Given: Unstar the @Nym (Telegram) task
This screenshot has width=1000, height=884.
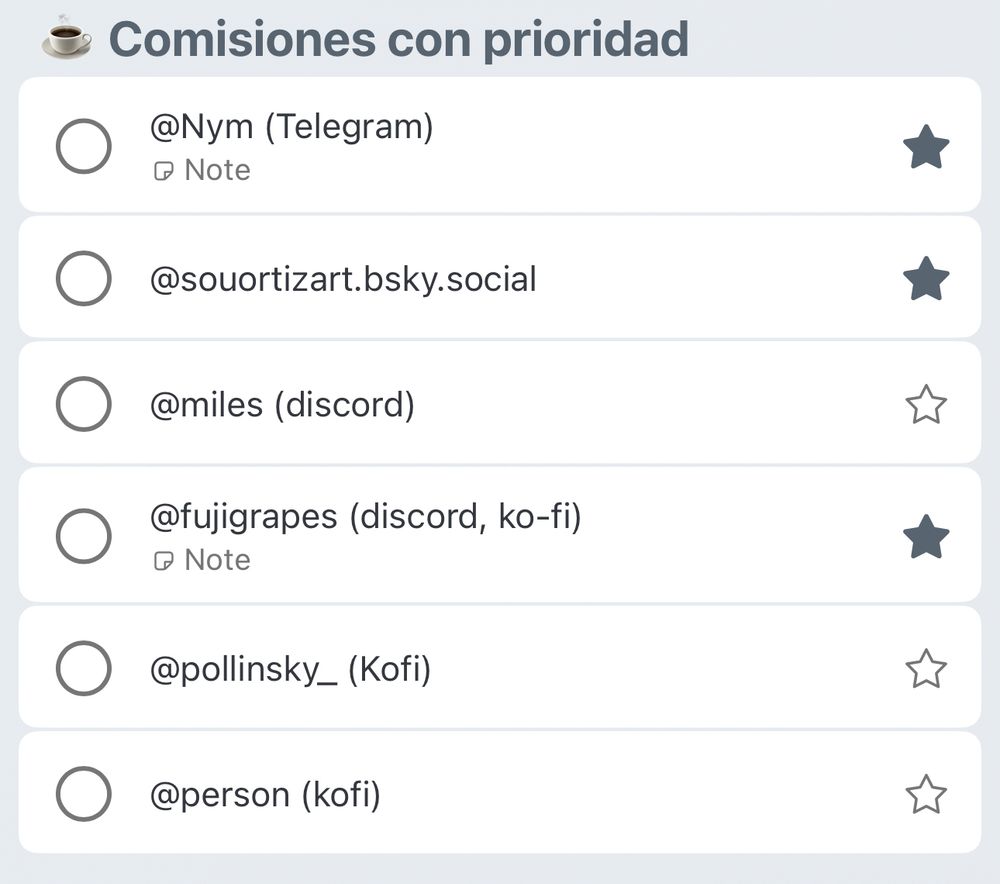Looking at the screenshot, I should pyautogui.click(x=926, y=147).
